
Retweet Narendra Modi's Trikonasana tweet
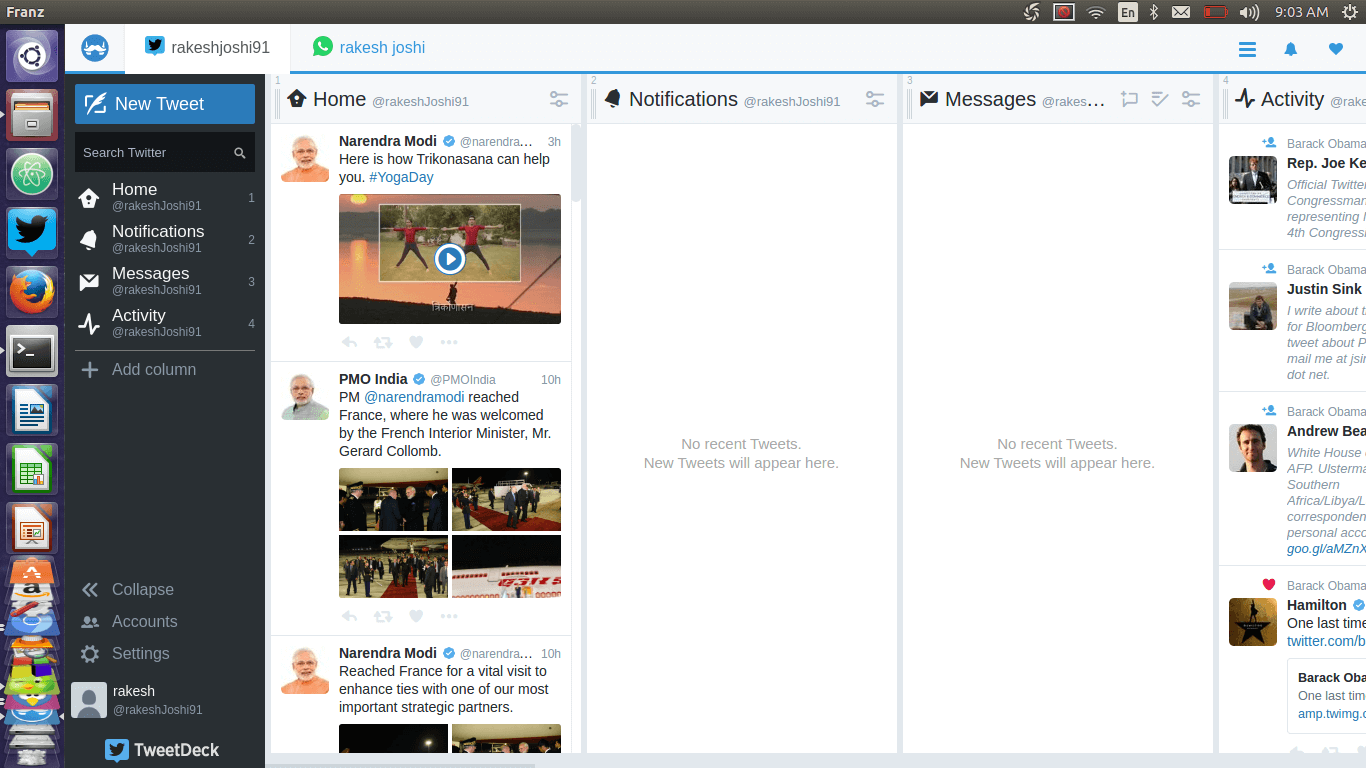(383, 342)
